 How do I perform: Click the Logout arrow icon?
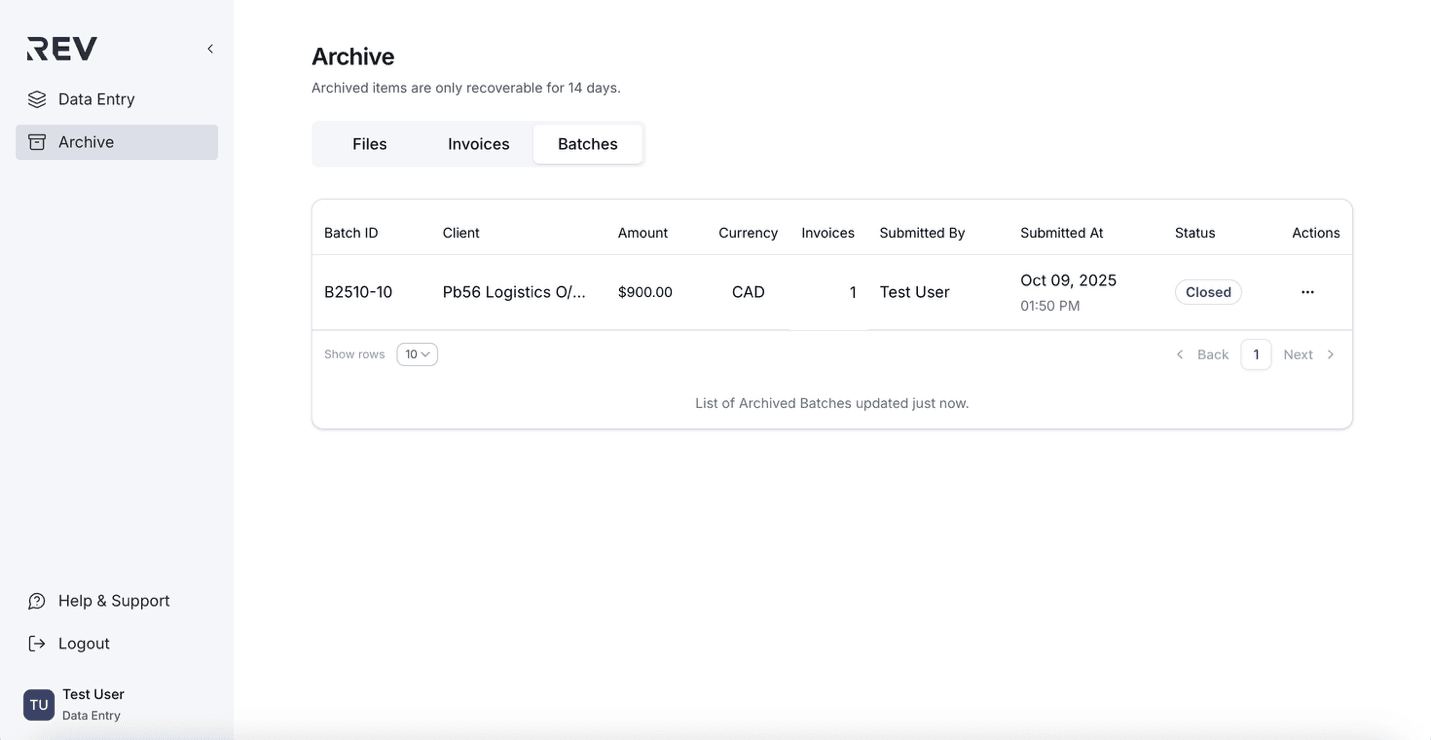[x=36, y=643]
